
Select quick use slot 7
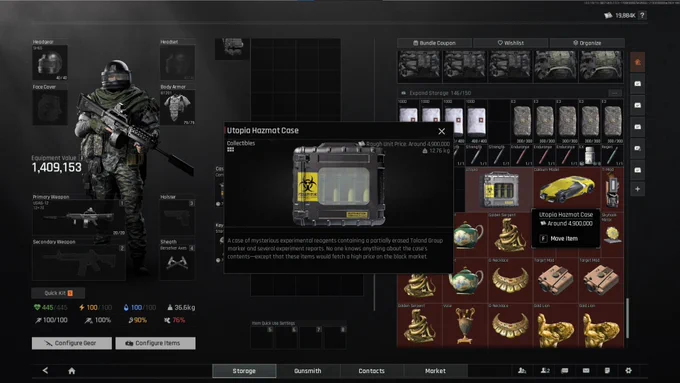tap(310, 337)
